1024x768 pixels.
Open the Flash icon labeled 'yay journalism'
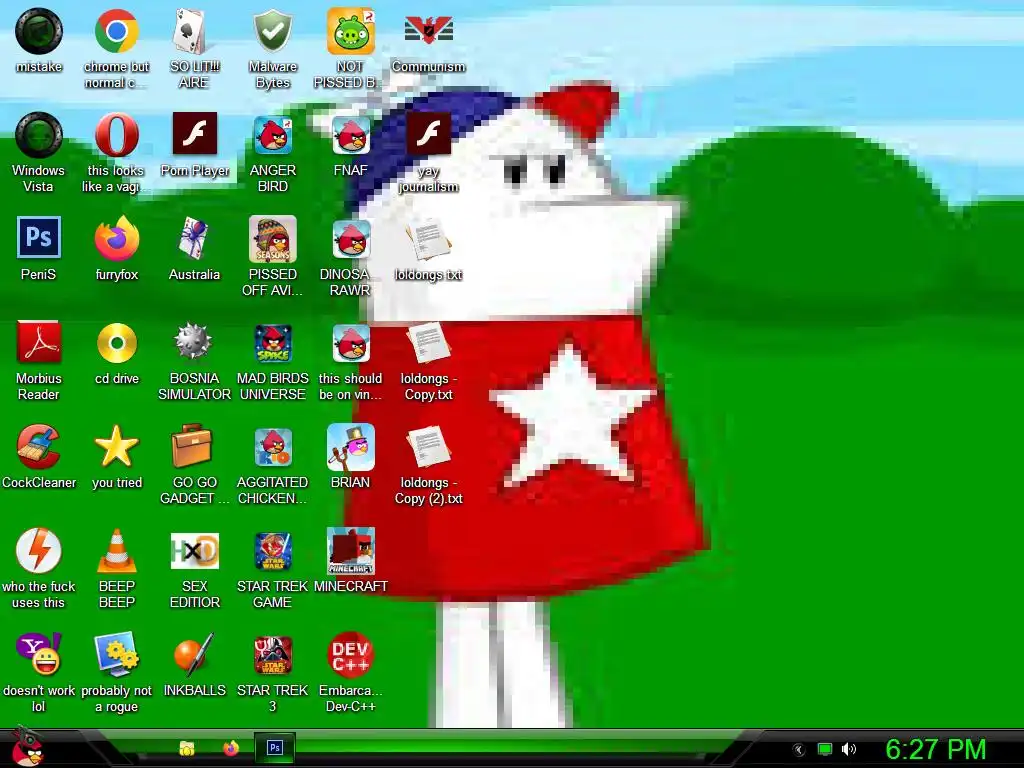(428, 133)
